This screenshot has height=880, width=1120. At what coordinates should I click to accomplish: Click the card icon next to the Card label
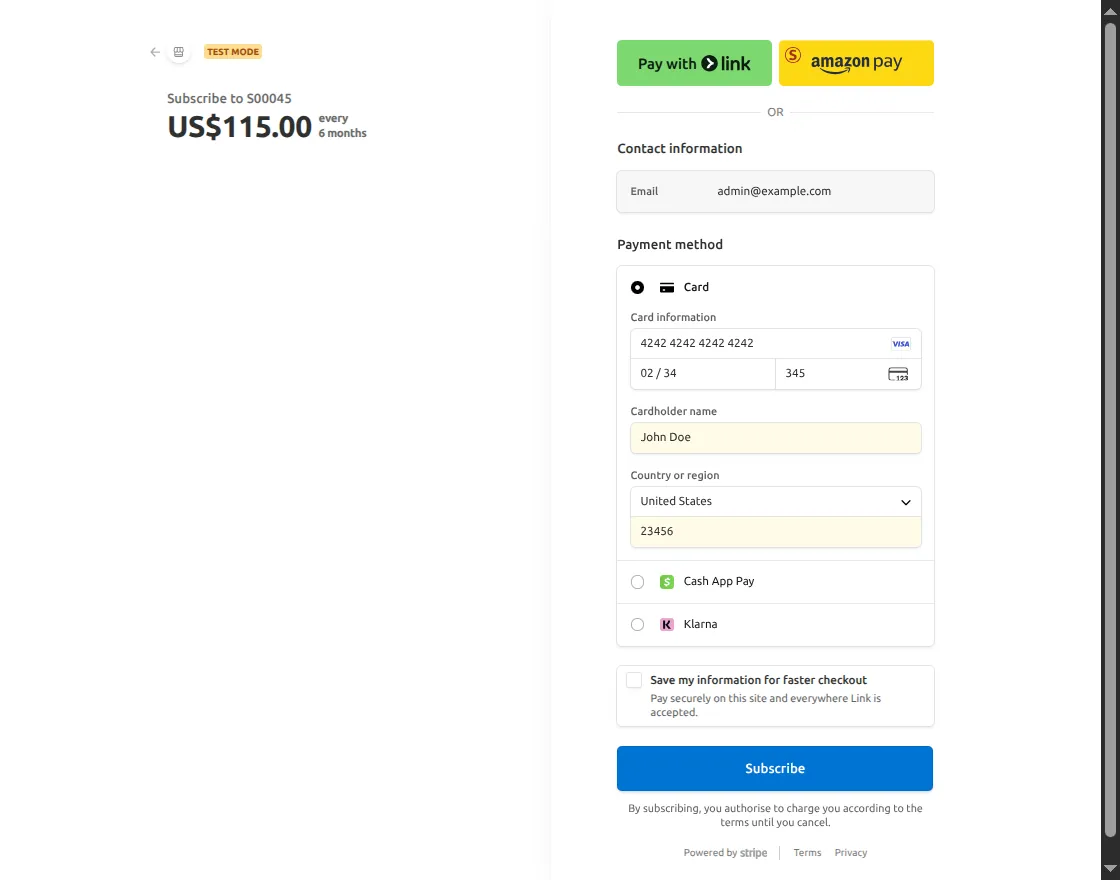click(666, 287)
